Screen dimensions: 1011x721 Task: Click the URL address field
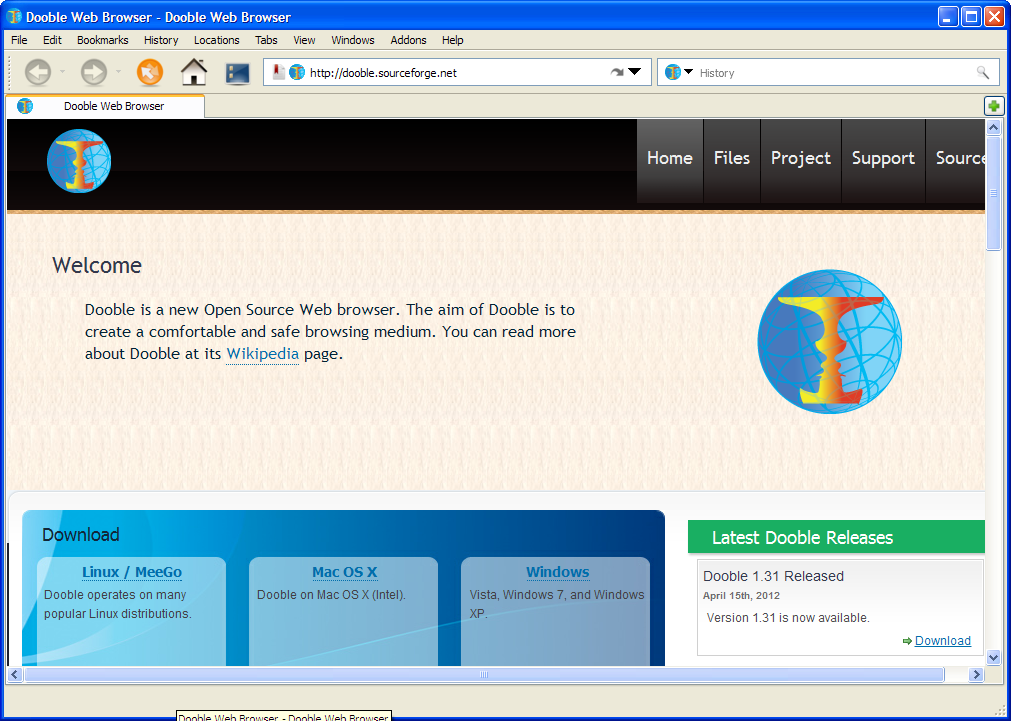pyautogui.click(x=450, y=72)
